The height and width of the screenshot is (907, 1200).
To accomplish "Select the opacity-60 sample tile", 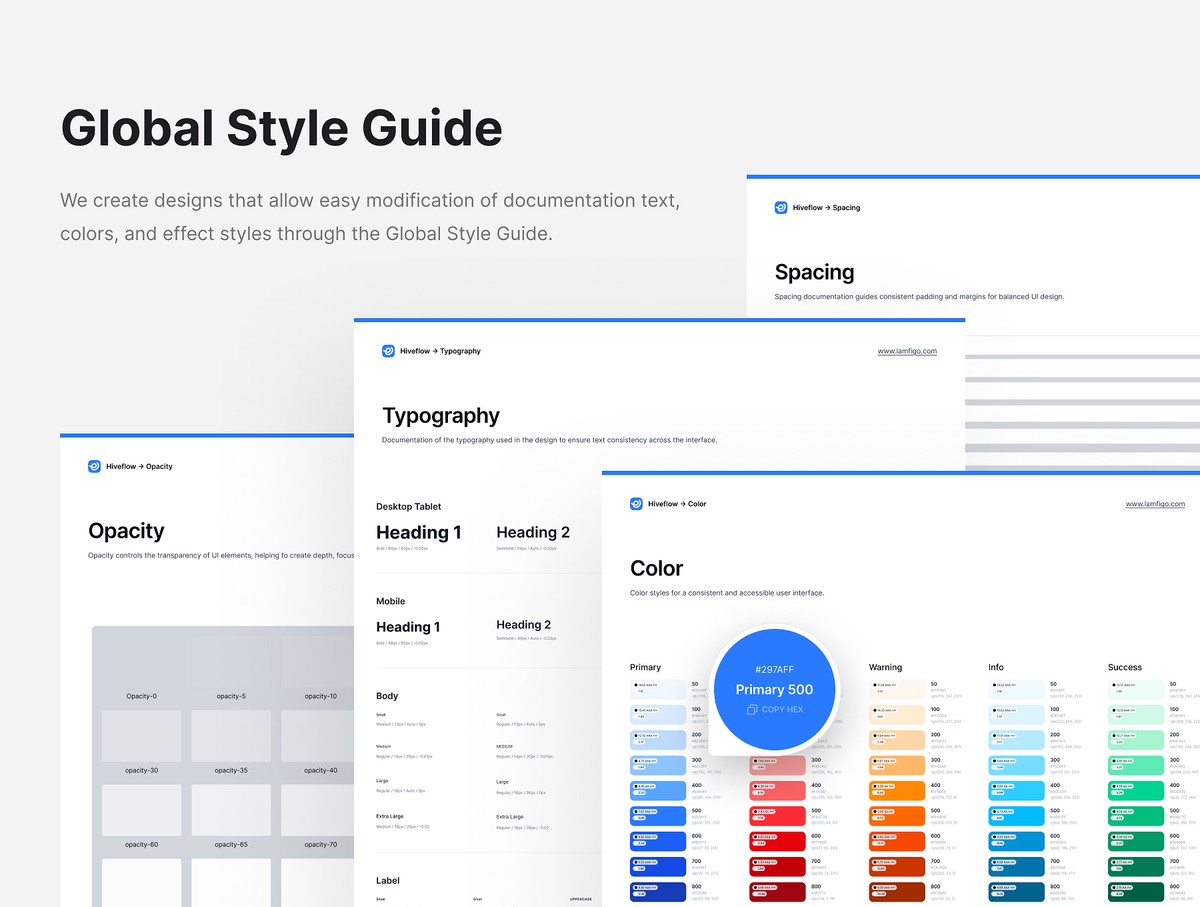I will (x=141, y=810).
